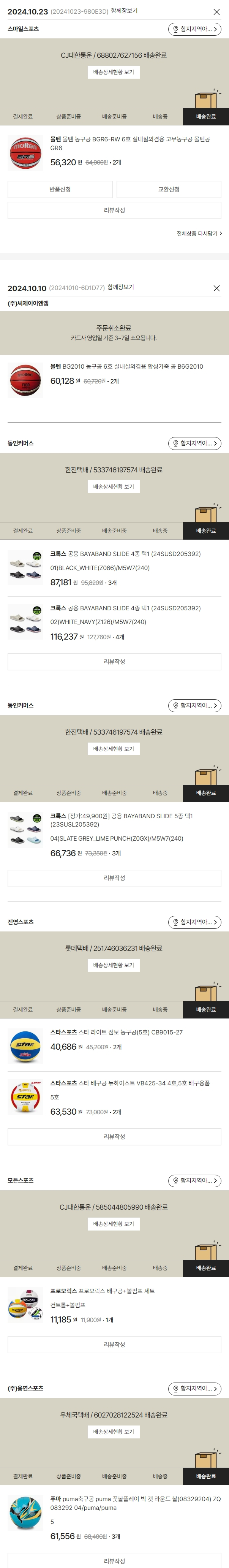
Task: View 배송상세현황 for 우체국택배 shipment
Action: click(x=114, y=1432)
